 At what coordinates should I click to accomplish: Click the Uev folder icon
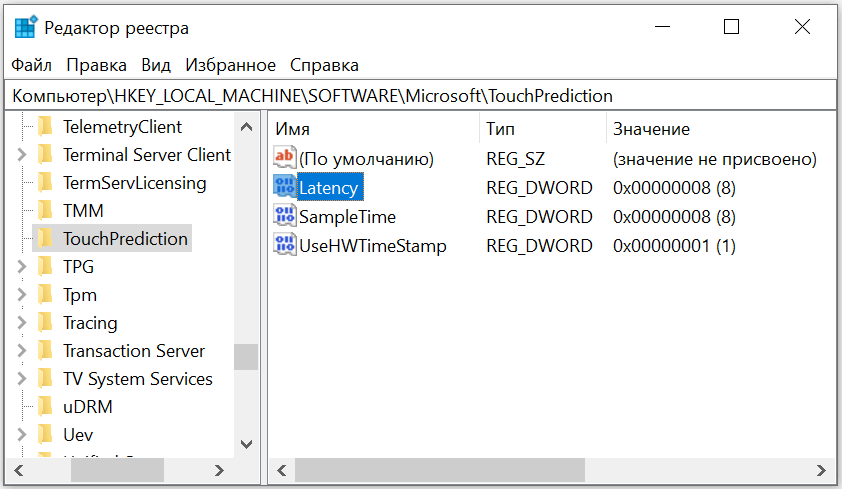[x=46, y=434]
